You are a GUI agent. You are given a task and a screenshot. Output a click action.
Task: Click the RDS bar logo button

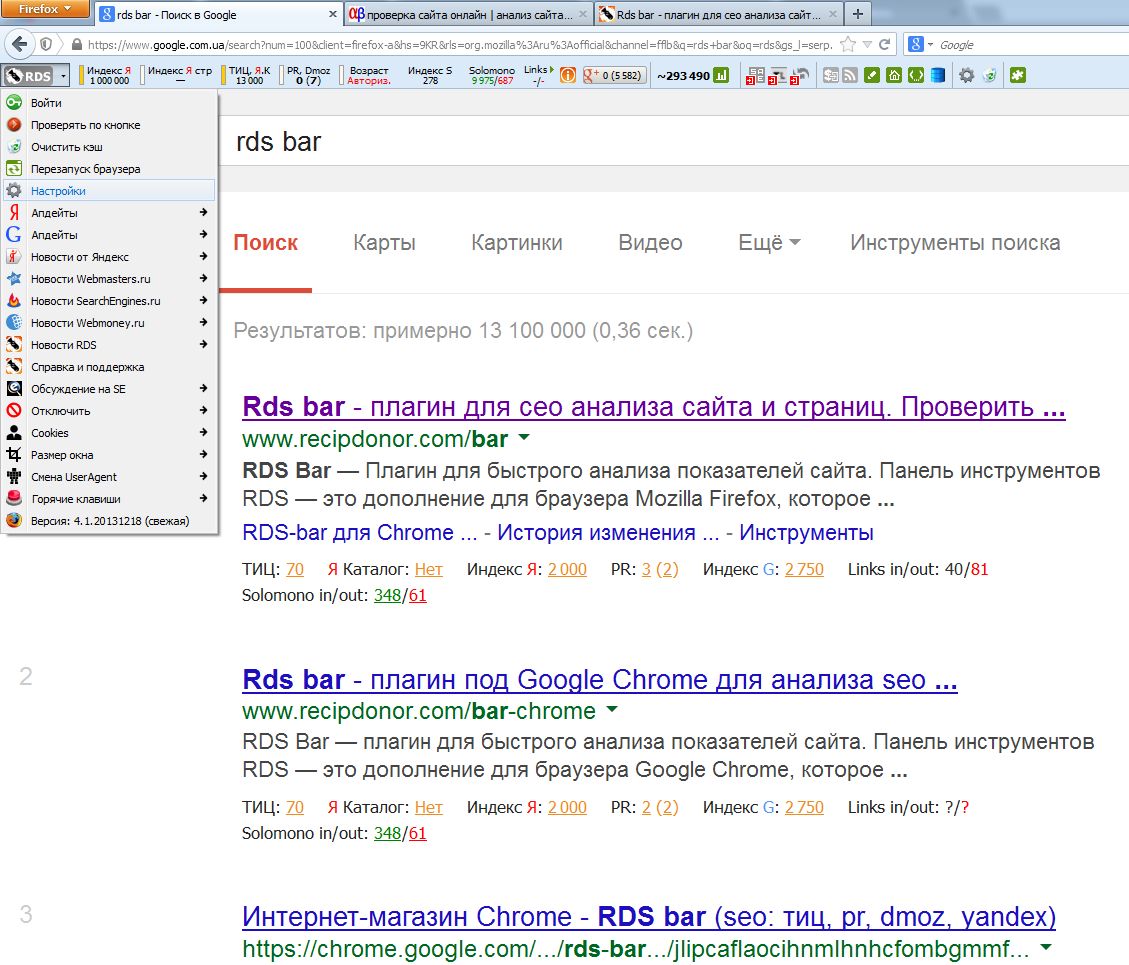click(28, 76)
